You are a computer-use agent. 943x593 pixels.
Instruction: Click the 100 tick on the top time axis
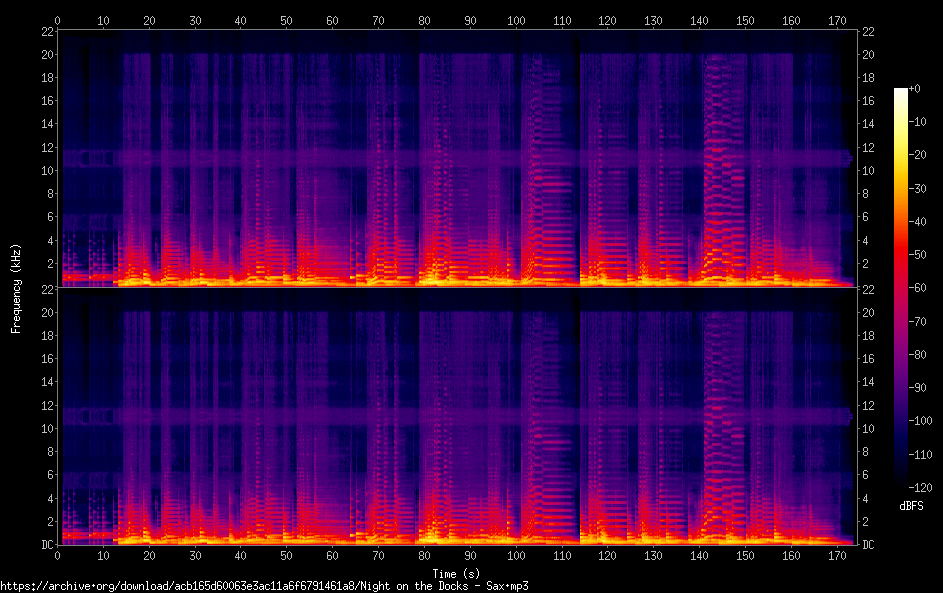pyautogui.click(x=515, y=20)
